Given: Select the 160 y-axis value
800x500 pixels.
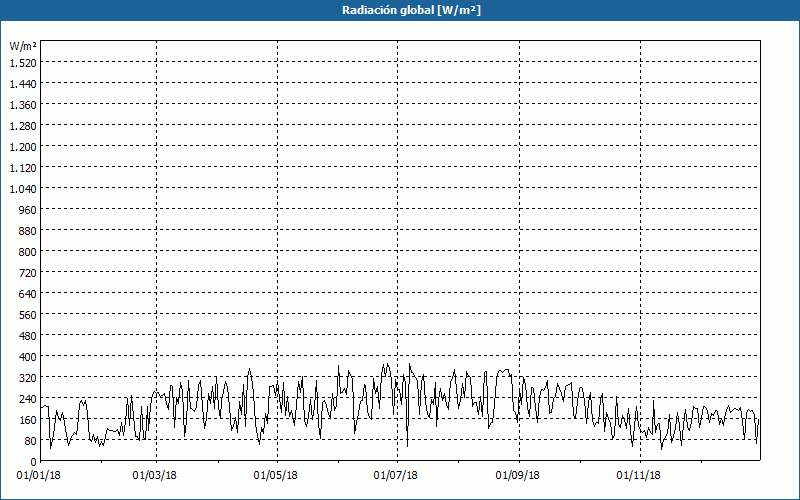Looking at the screenshot, I should coord(29,420).
